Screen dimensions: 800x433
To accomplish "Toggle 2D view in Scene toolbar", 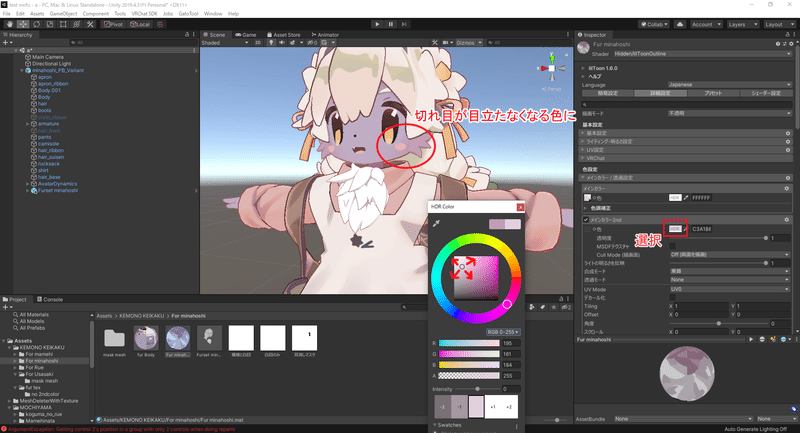I will 258,43.
